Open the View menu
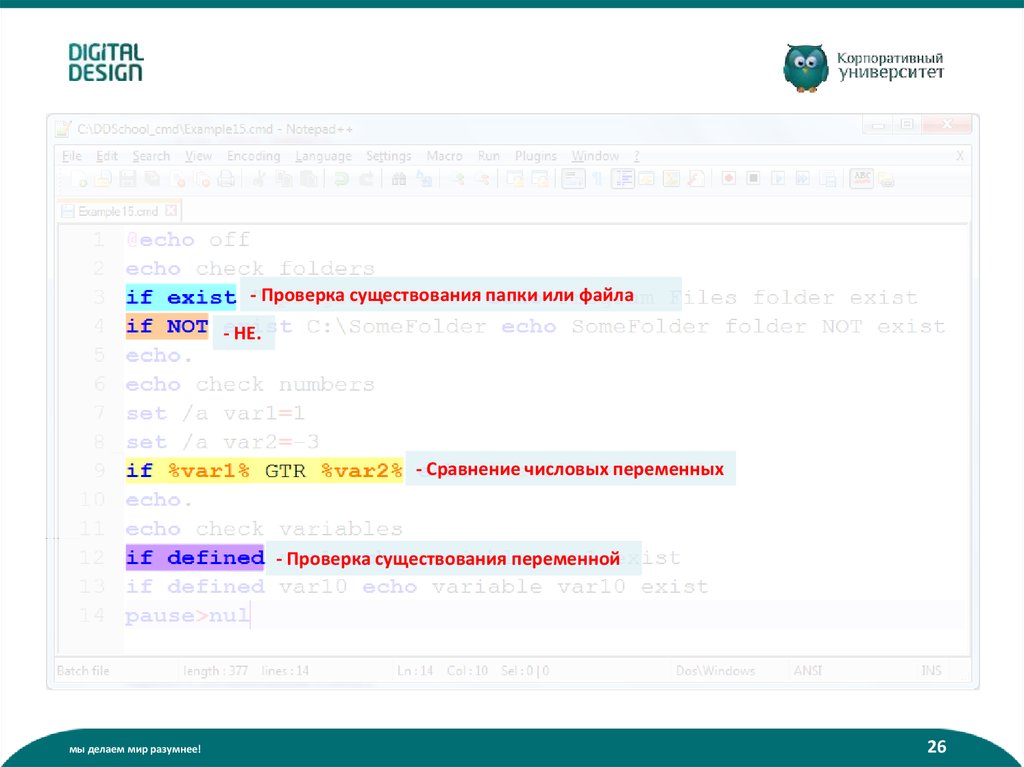Viewport: 1024px width, 767px height. click(198, 156)
